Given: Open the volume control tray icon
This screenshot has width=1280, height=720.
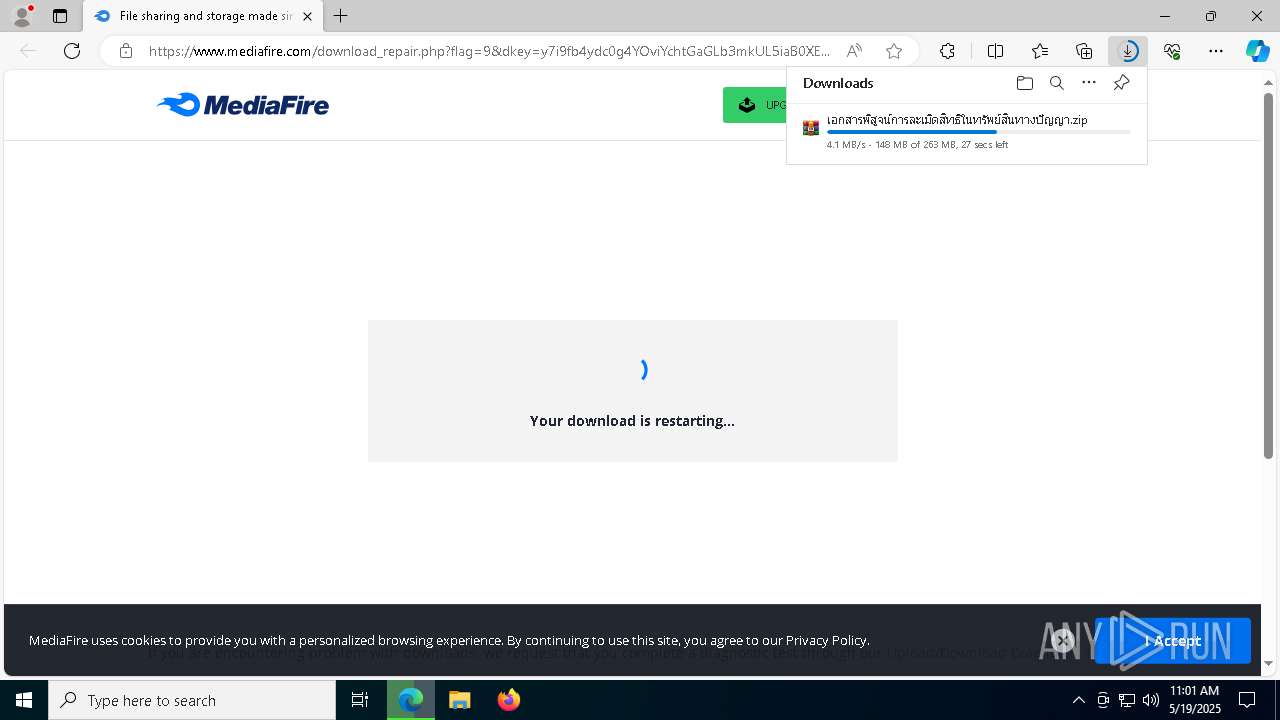Looking at the screenshot, I should point(1151,700).
